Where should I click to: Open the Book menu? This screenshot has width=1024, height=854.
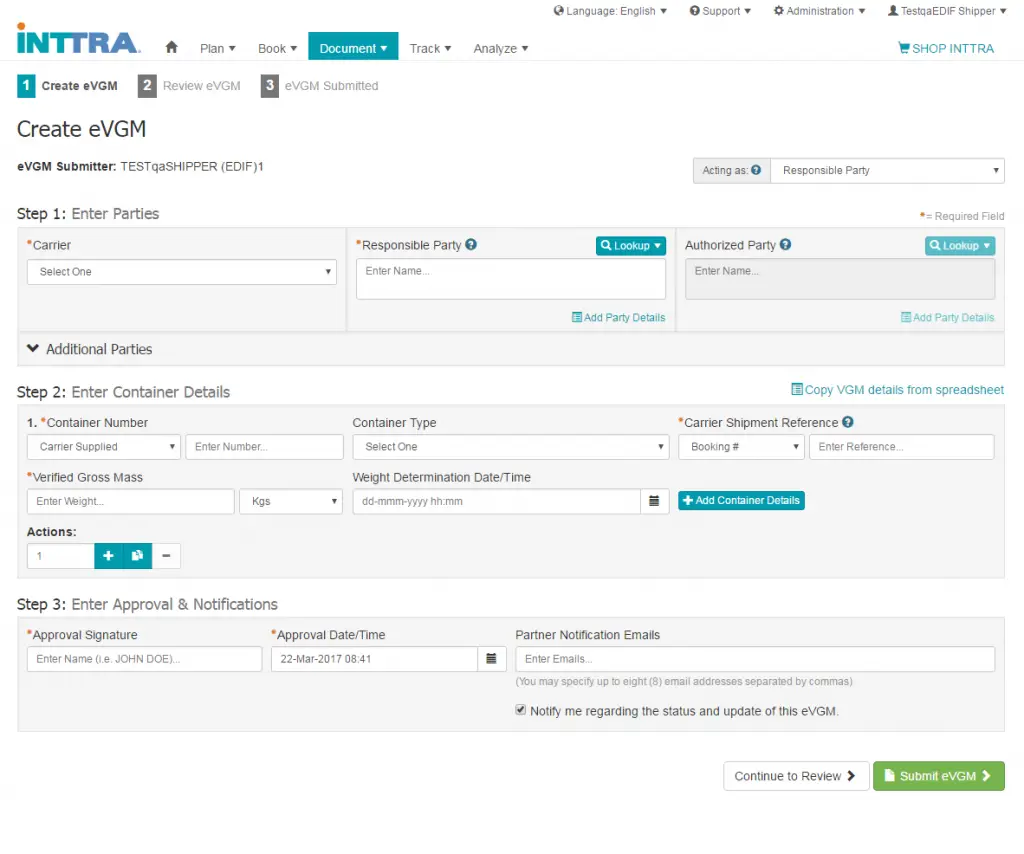click(278, 48)
